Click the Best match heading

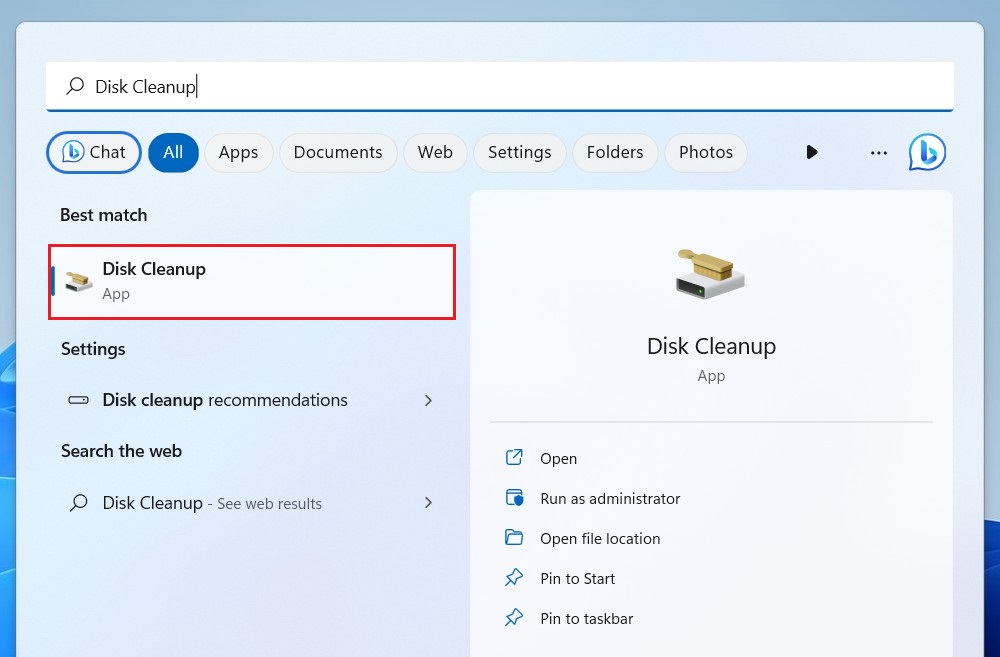click(x=103, y=216)
